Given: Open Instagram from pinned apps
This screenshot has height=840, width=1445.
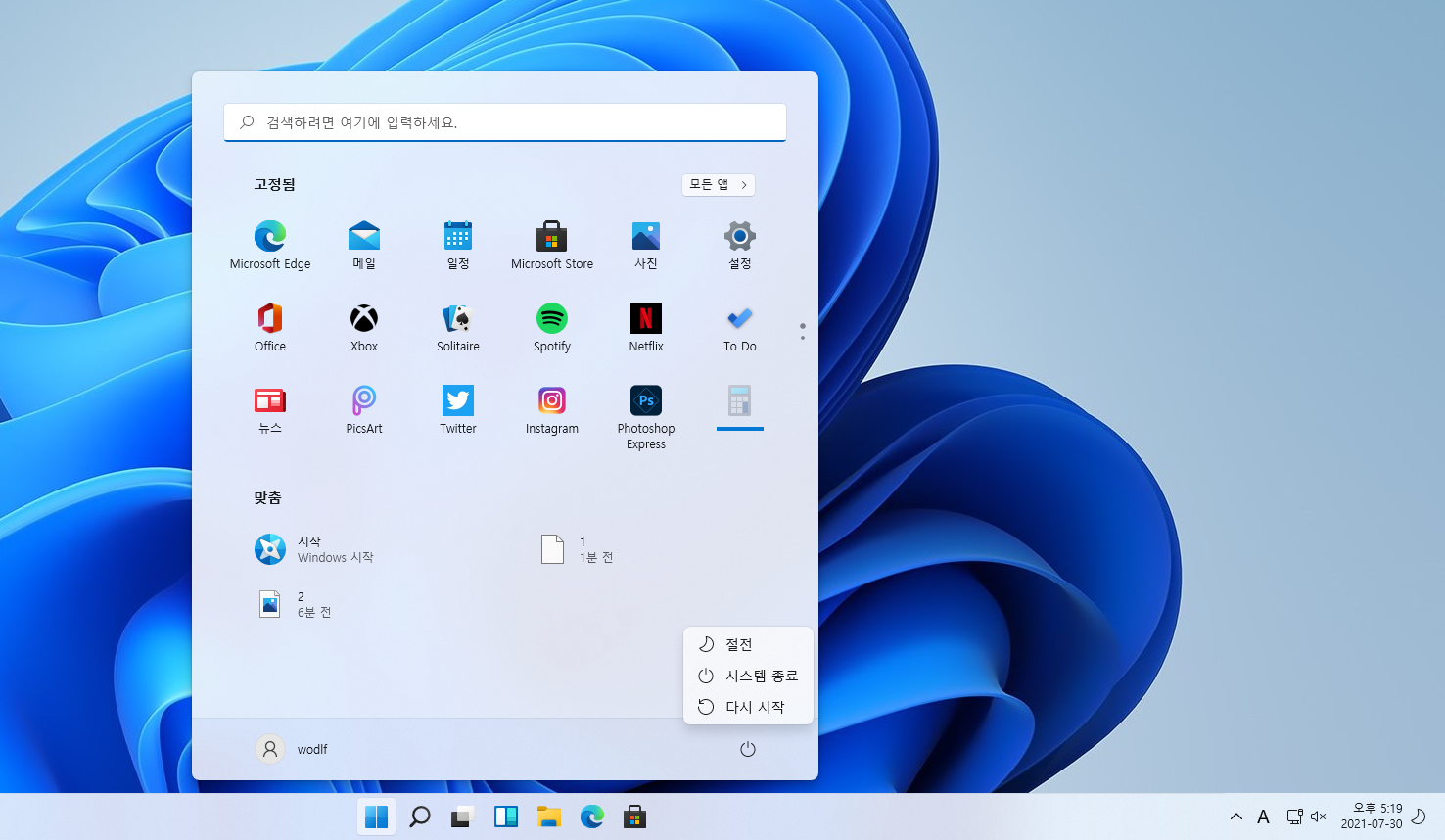Looking at the screenshot, I should pyautogui.click(x=552, y=409).
